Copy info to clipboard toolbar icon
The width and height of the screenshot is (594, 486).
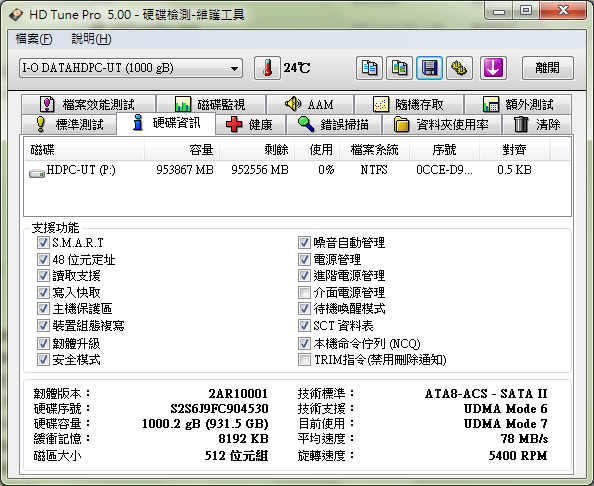(369, 68)
